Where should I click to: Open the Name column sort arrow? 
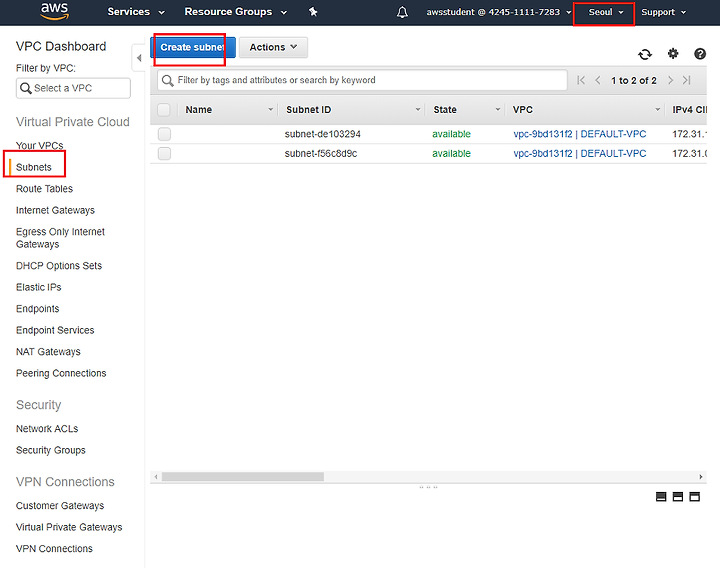point(270,110)
